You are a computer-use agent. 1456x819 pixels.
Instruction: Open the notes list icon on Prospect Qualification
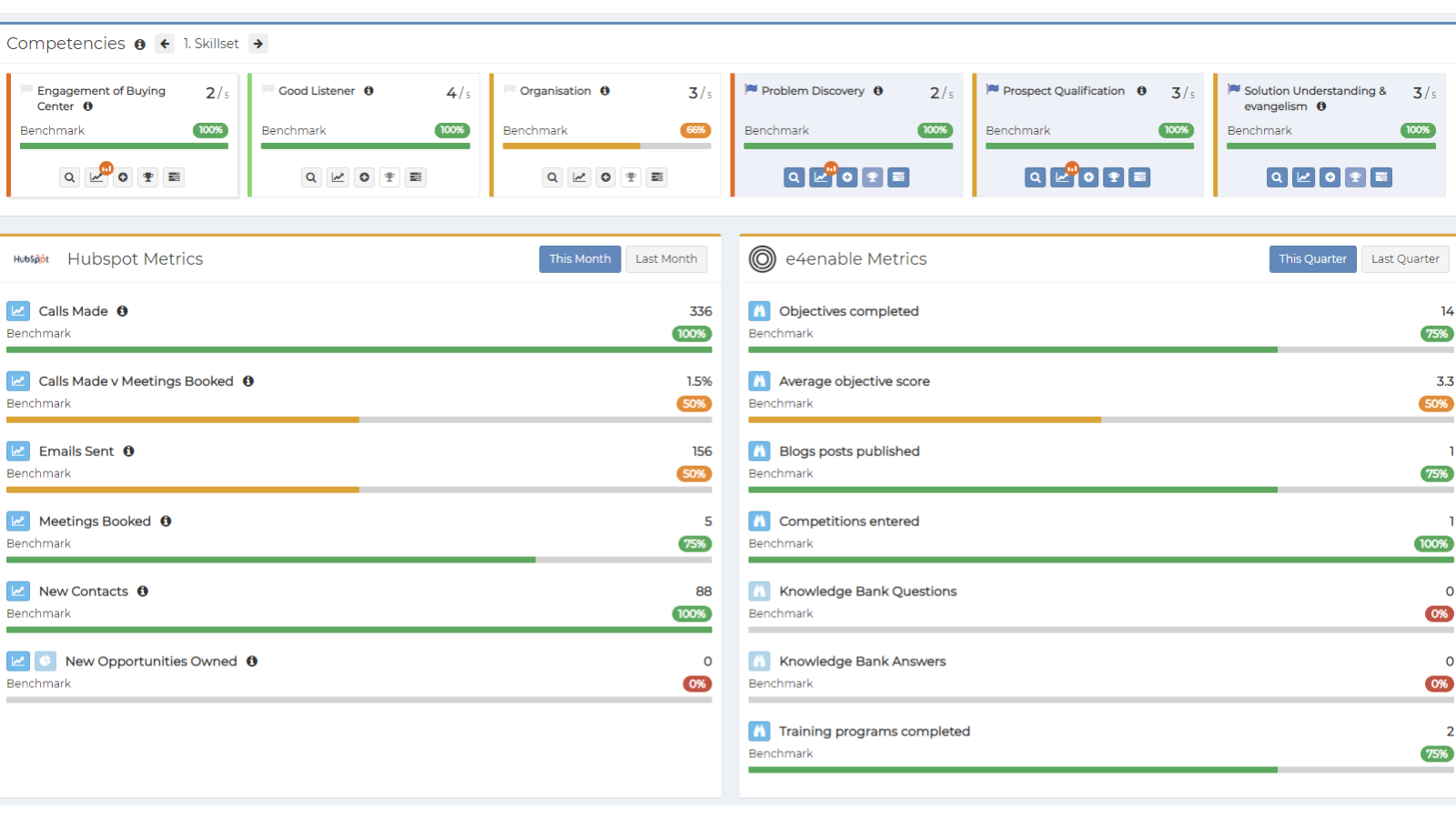click(x=1140, y=177)
